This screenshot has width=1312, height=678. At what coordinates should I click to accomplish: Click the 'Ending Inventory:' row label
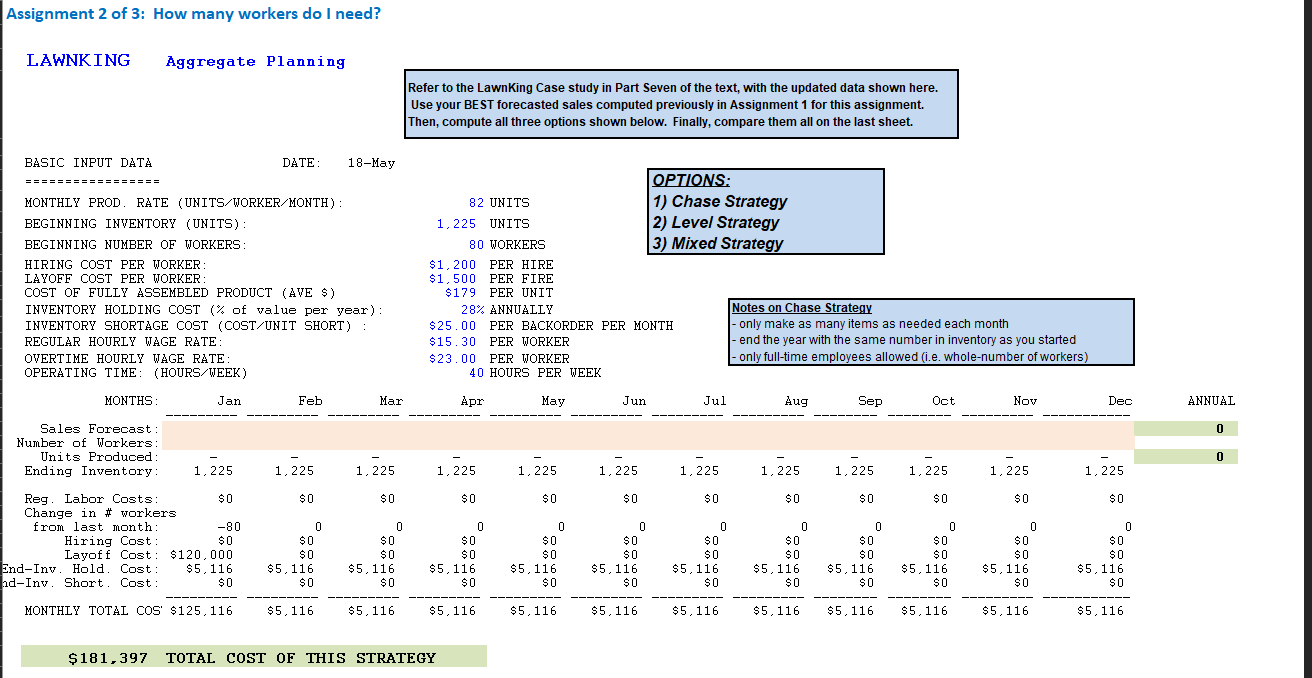click(x=90, y=471)
